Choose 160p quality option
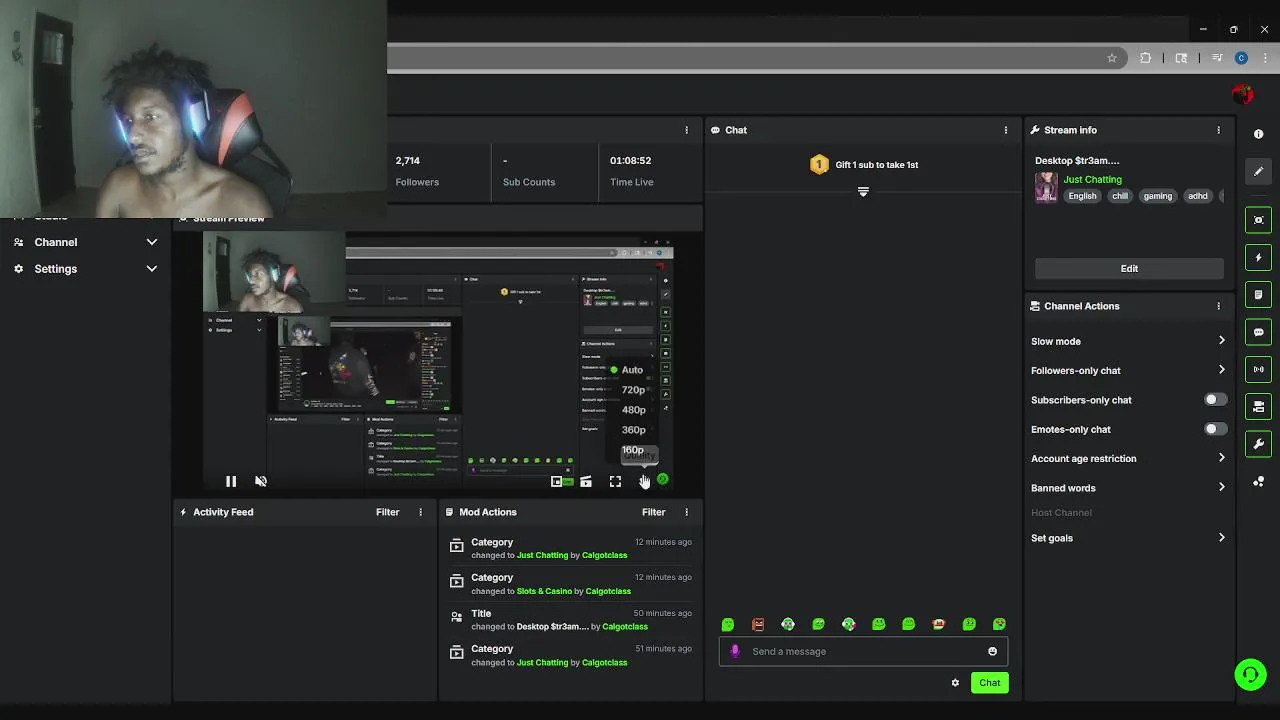 point(633,450)
